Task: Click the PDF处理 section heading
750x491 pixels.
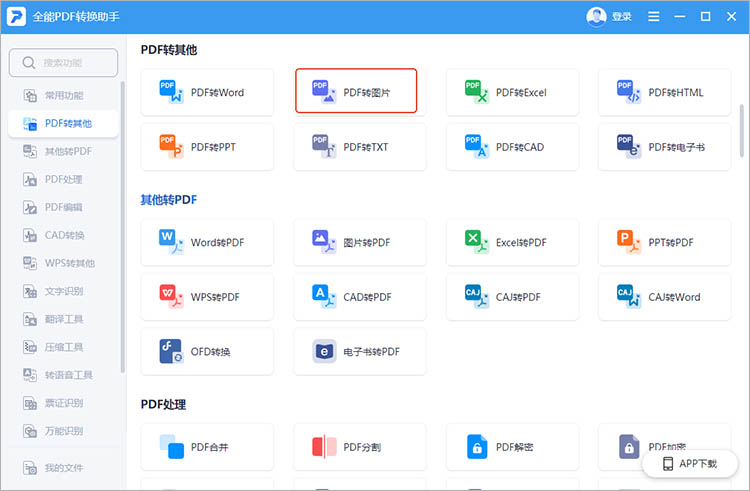Action: click(x=164, y=404)
